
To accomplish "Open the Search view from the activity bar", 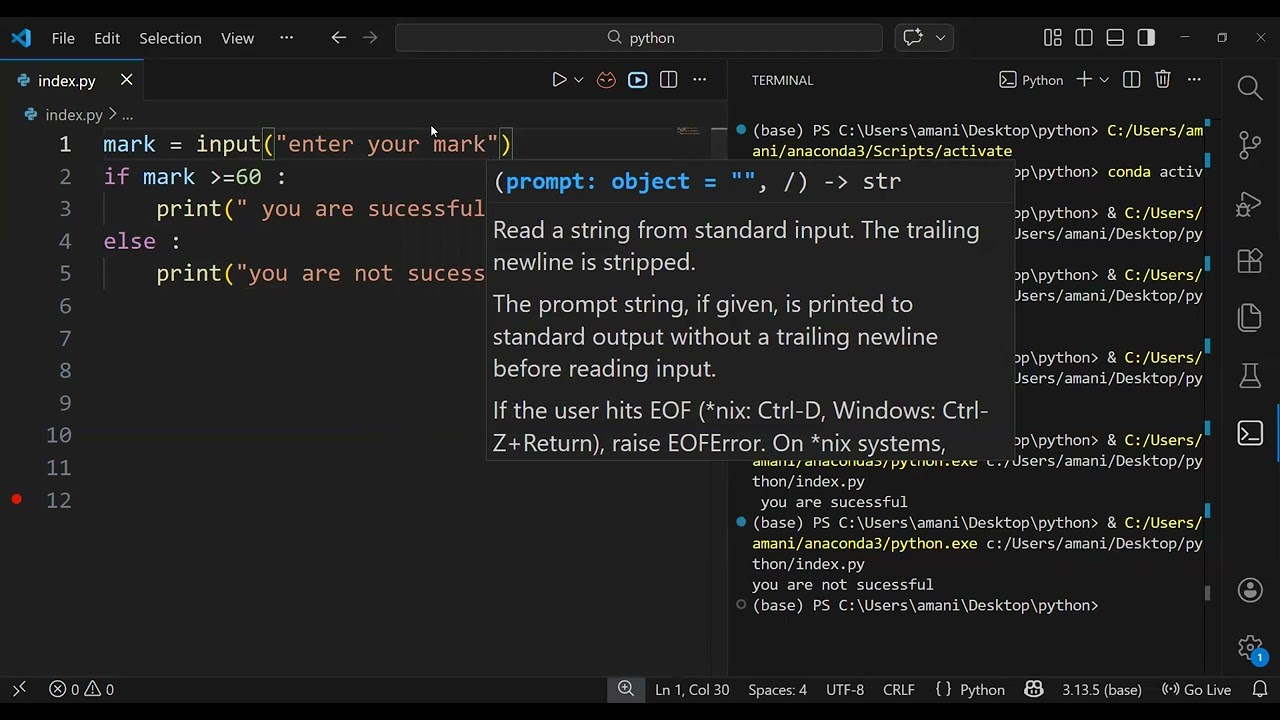I will (1250, 88).
